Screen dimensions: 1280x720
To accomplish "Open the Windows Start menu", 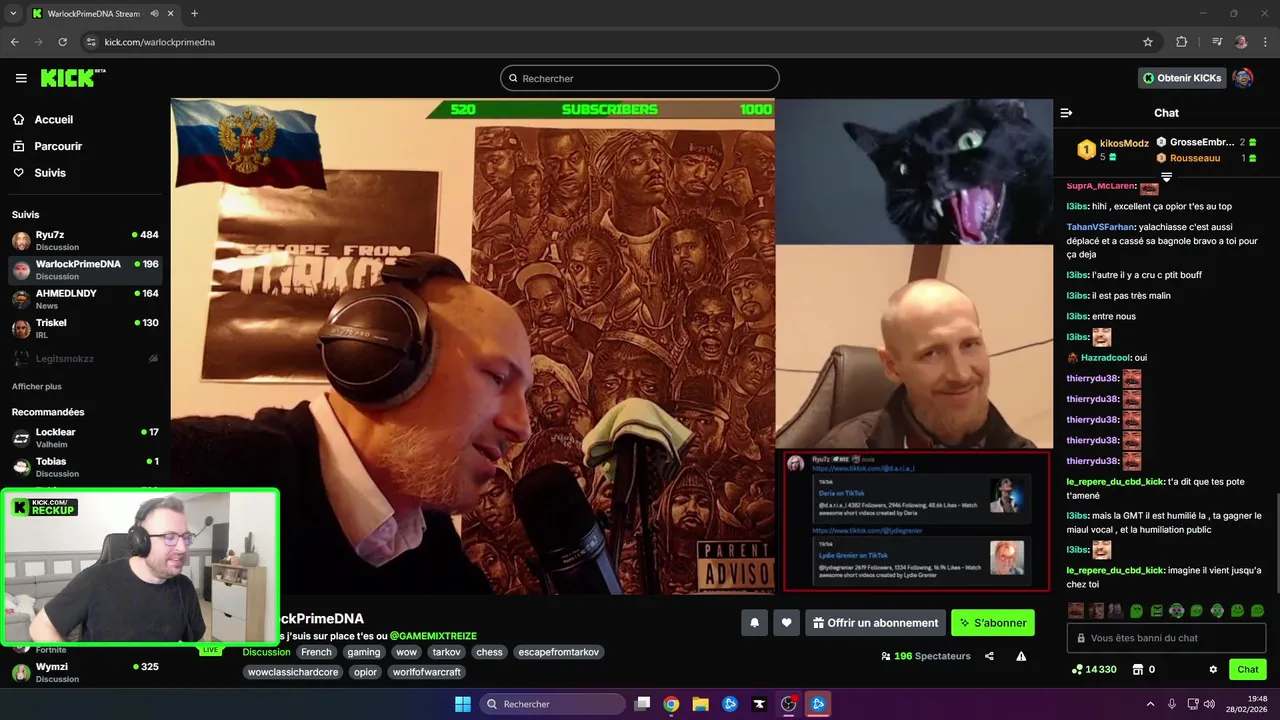I will [x=463, y=704].
